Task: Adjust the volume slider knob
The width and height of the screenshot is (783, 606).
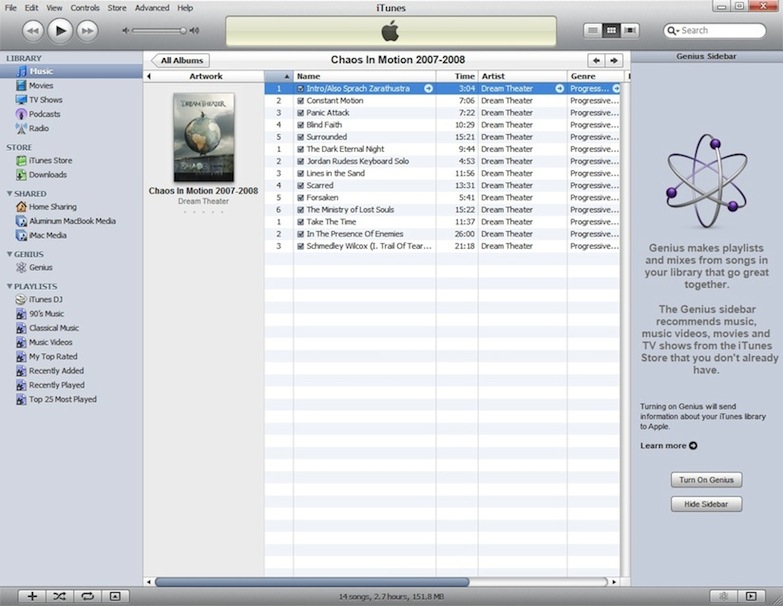Action: pos(183,30)
